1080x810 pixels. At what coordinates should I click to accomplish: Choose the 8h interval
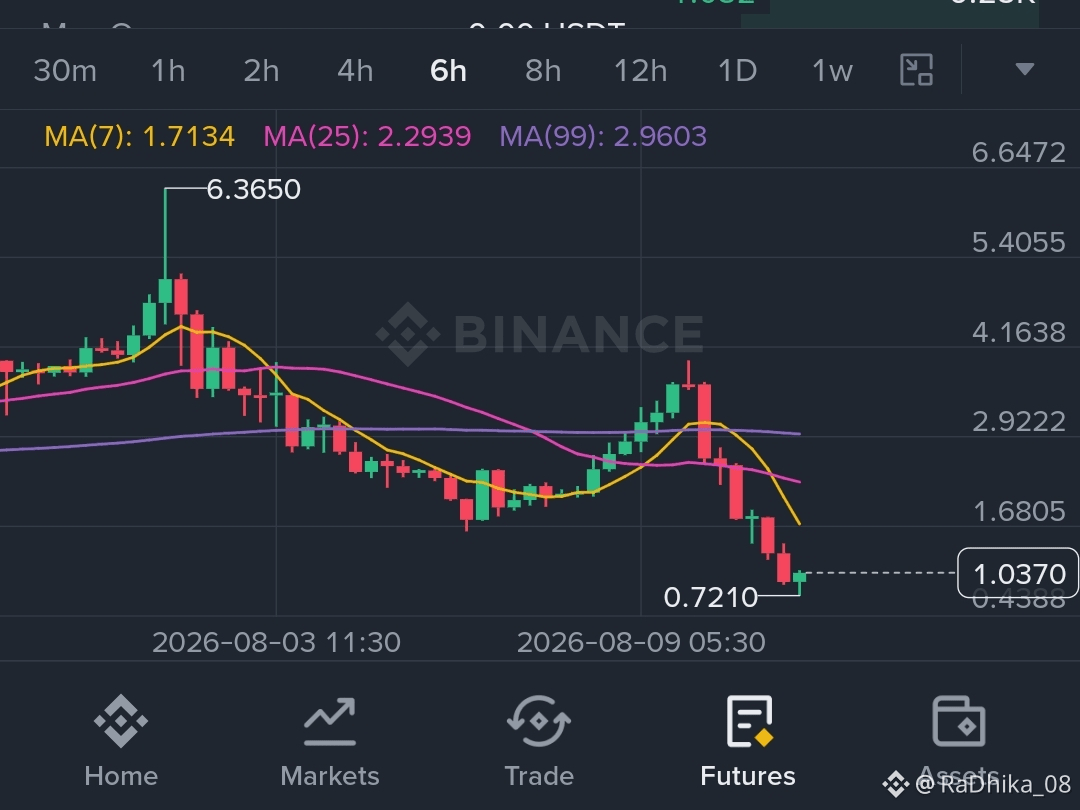(x=543, y=70)
